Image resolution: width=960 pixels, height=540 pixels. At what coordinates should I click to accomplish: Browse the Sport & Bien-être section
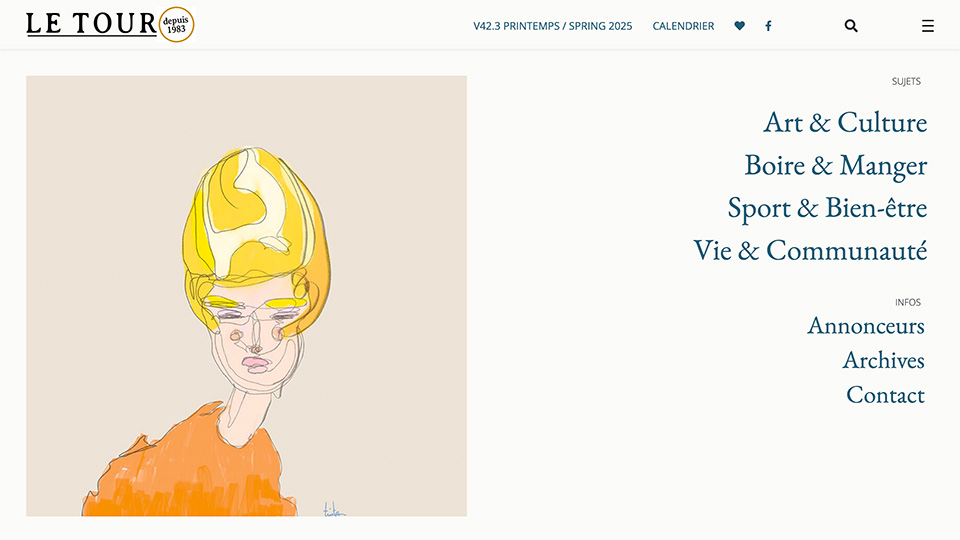pyautogui.click(x=827, y=208)
